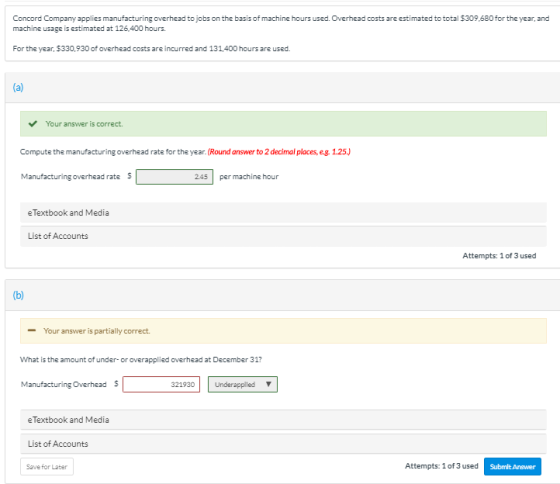Click the manufacturing overhead rate field
This screenshot has height=484, width=560.
point(175,177)
